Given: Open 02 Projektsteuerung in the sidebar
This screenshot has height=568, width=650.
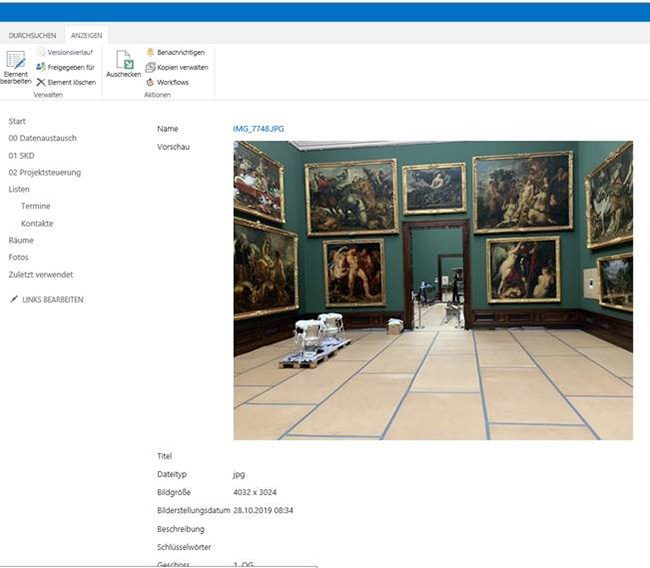Looking at the screenshot, I should pyautogui.click(x=44, y=172).
